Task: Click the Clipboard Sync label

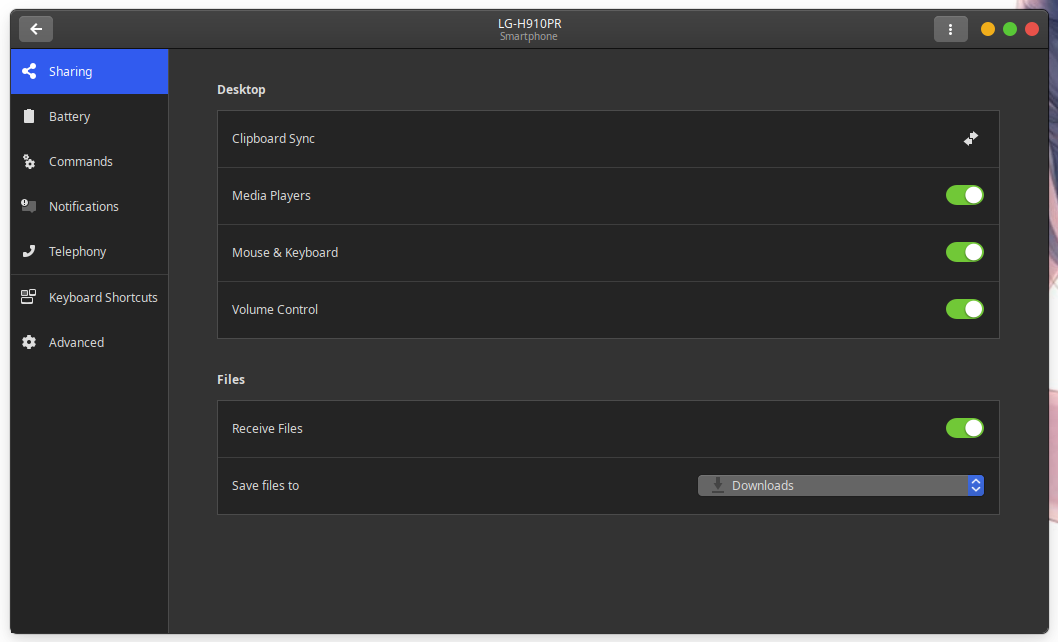Action: (x=273, y=138)
